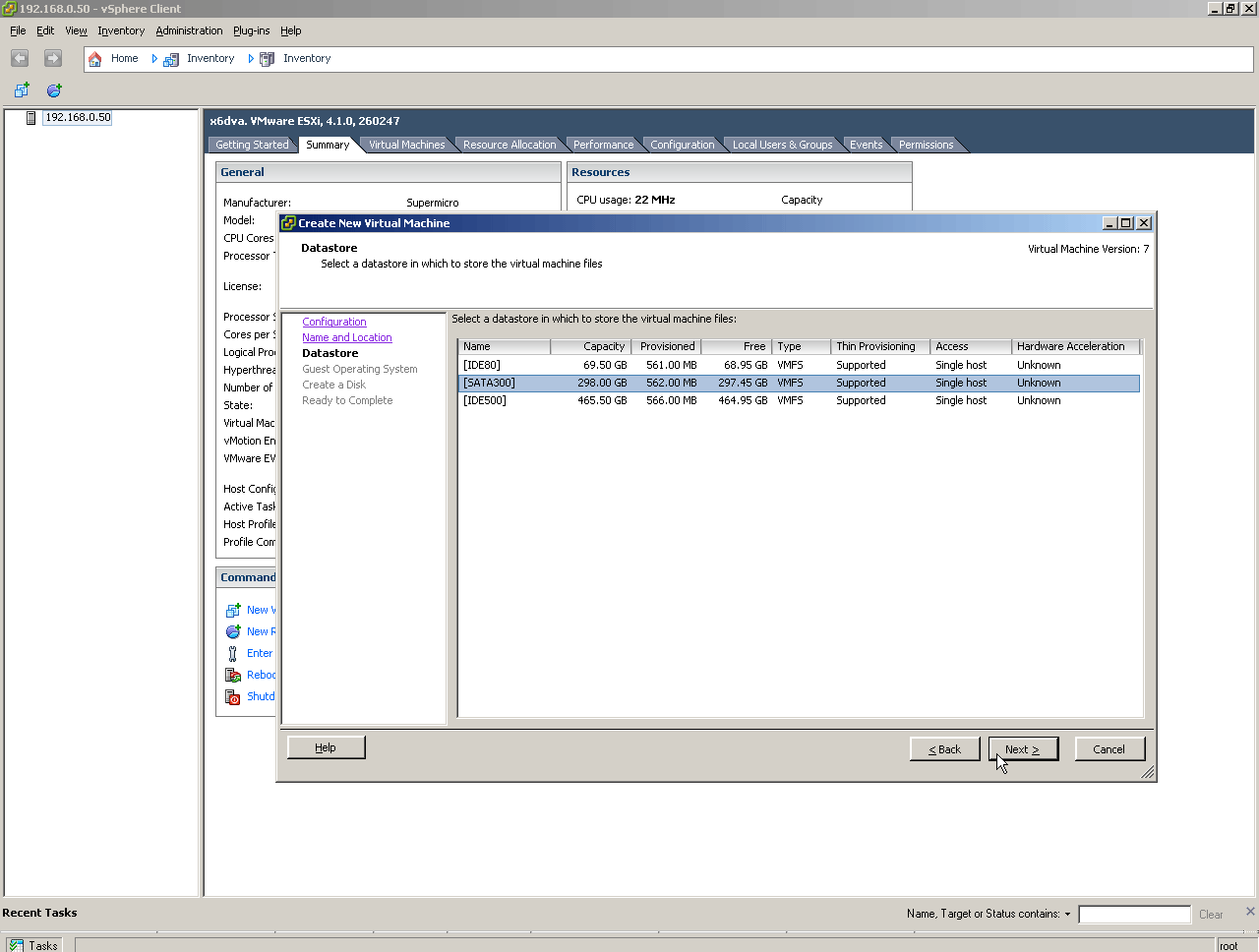Open the View menu
Image resolution: width=1259 pixels, height=952 pixels.
pos(76,31)
